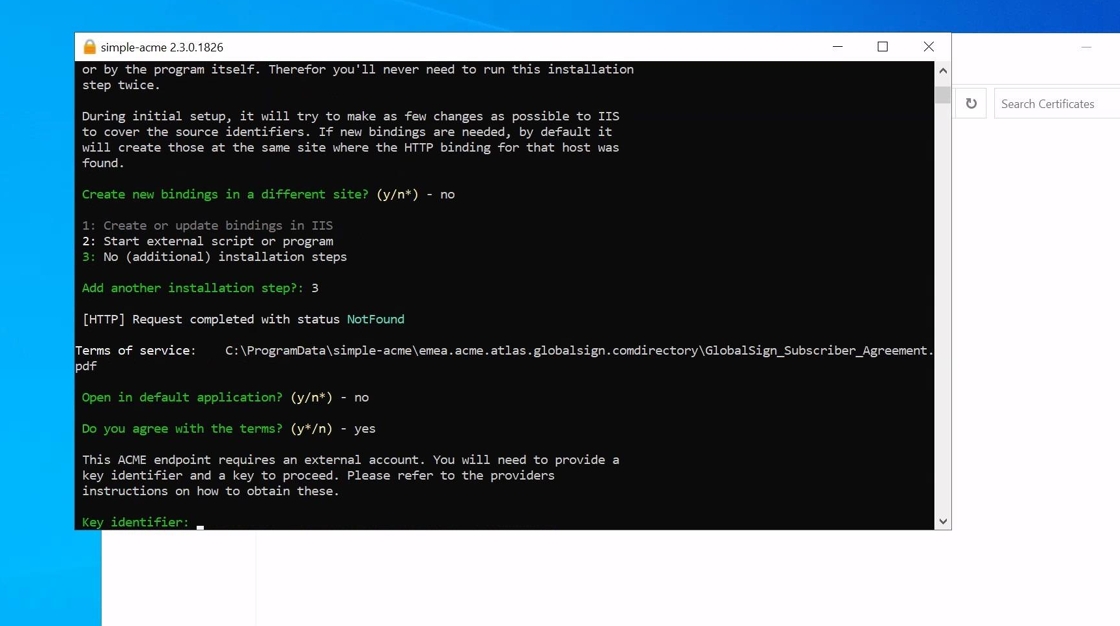Viewport: 1120px width, 626px height.
Task: Minimize the simple-acme window
Action: pyautogui.click(x=838, y=46)
